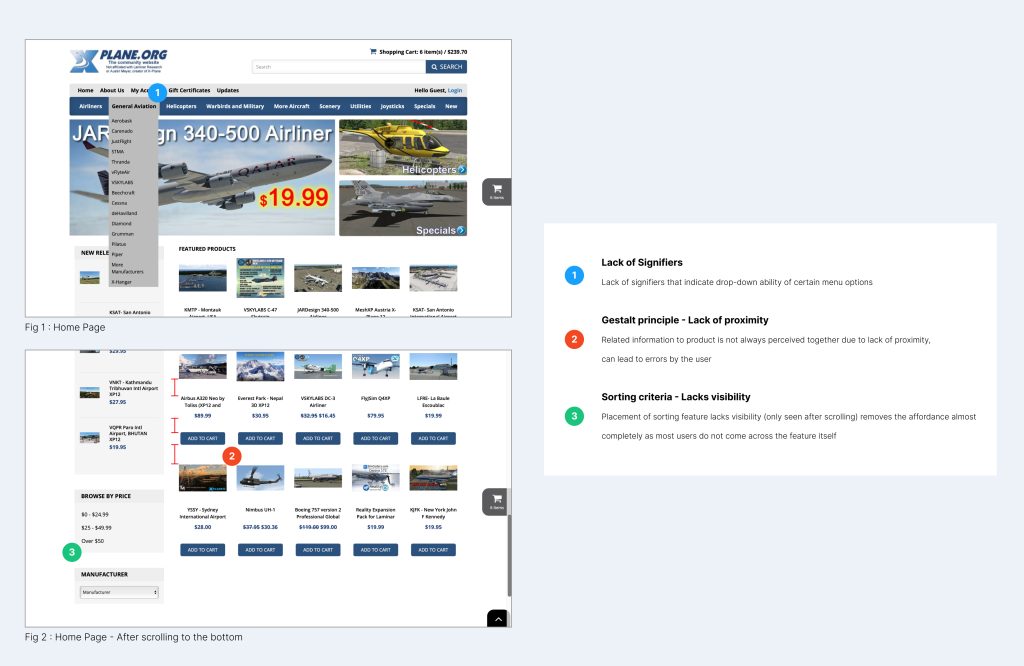Open the Helicopters category in the navigation bar

181,106
